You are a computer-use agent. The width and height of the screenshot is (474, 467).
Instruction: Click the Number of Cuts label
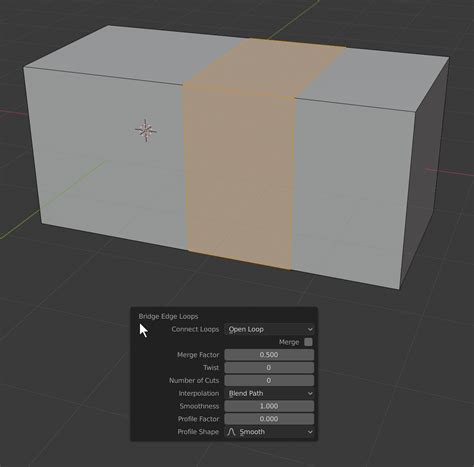click(194, 381)
